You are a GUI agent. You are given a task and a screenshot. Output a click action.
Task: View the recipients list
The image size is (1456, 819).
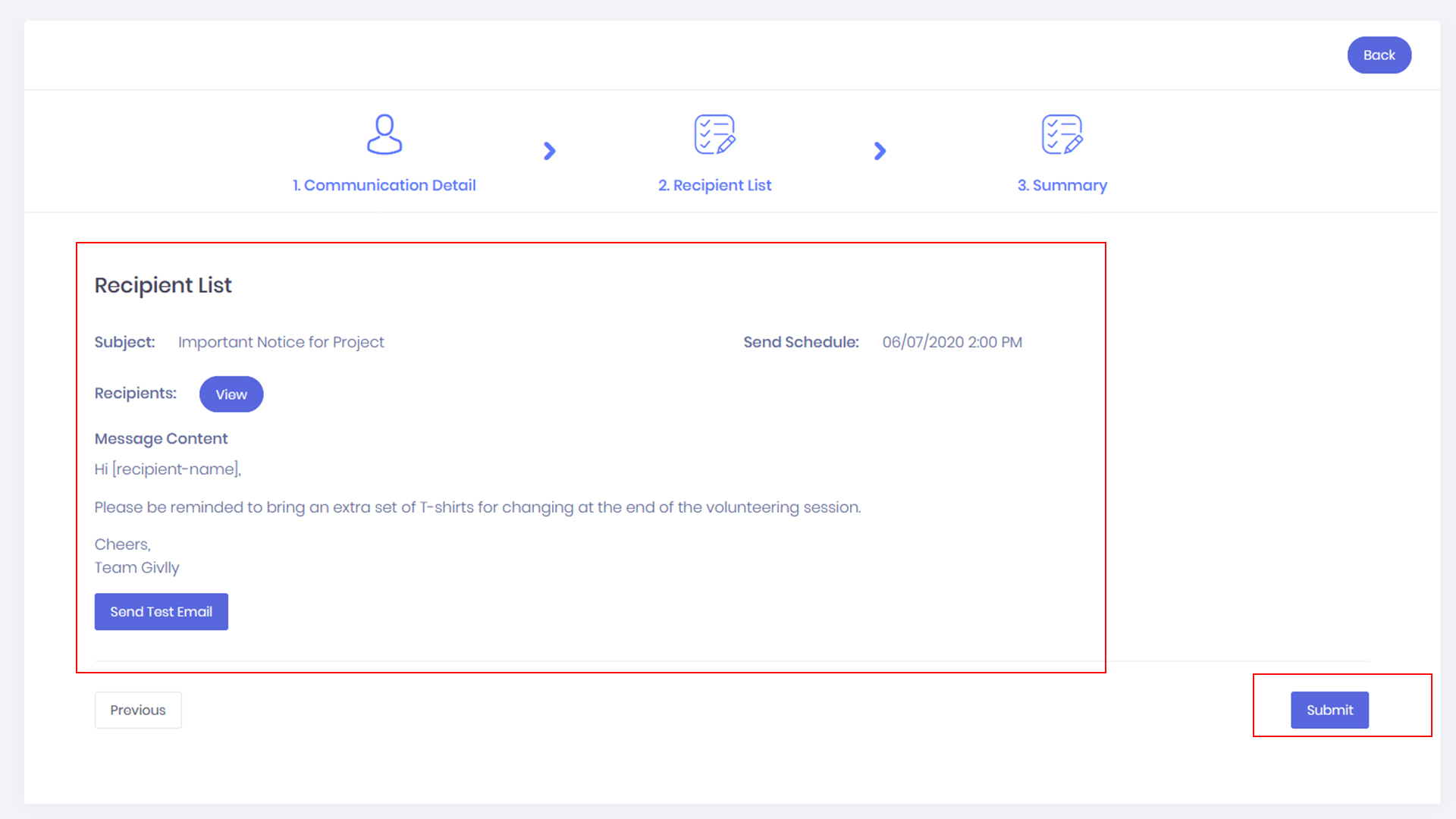click(x=231, y=394)
